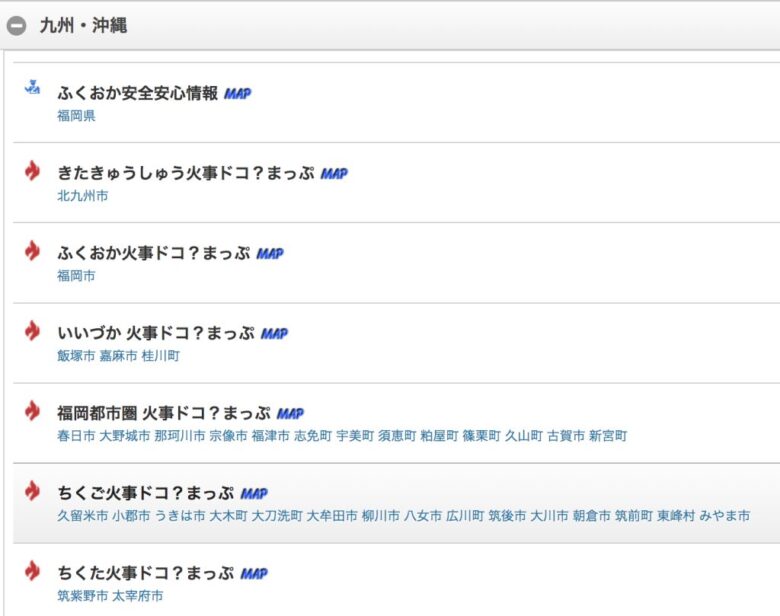Viewport: 780px width, 616px height.
Task: Open いいづか 火事ドコ？まっぷ title
Action: 156,333
